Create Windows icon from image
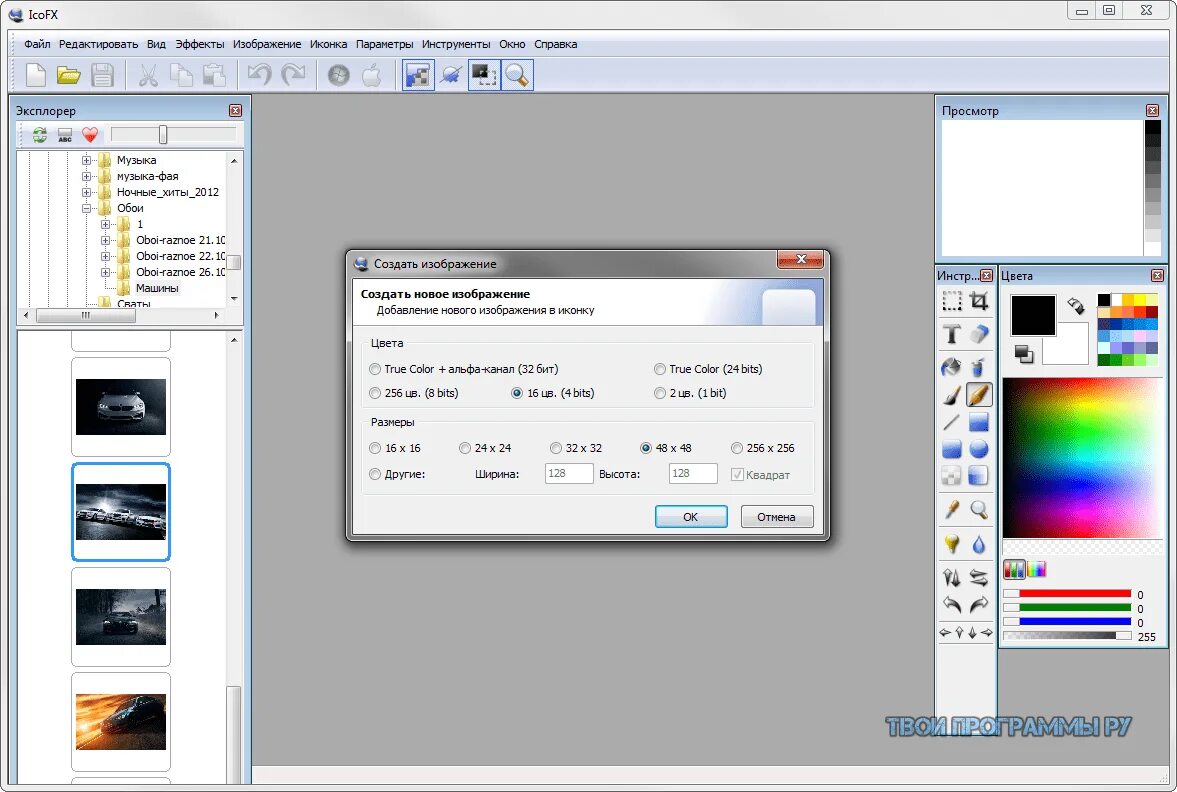The height and width of the screenshot is (792, 1177). point(339,75)
